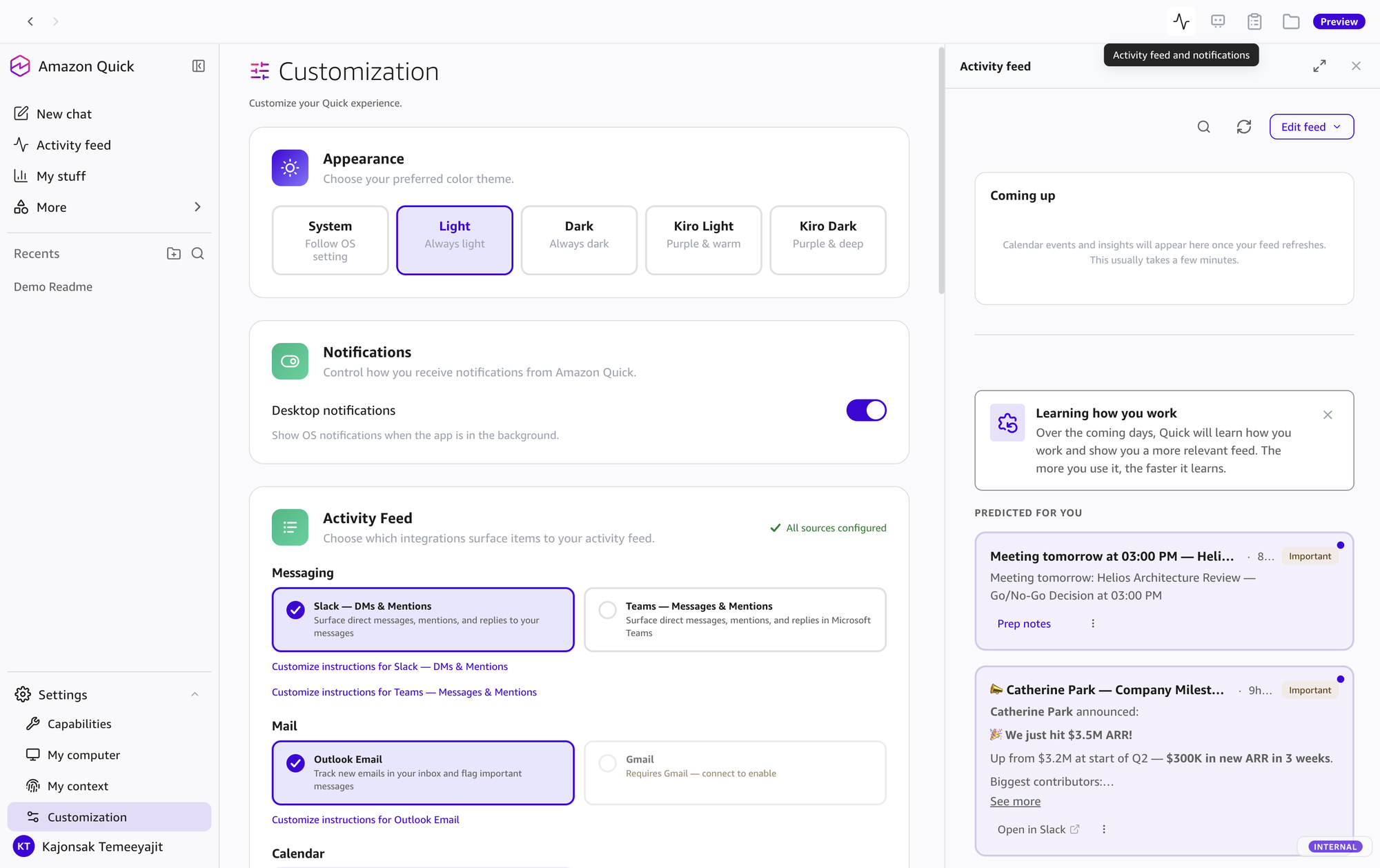Open Prep notes on meeting card
This screenshot has width=1380, height=868.
point(1024,624)
